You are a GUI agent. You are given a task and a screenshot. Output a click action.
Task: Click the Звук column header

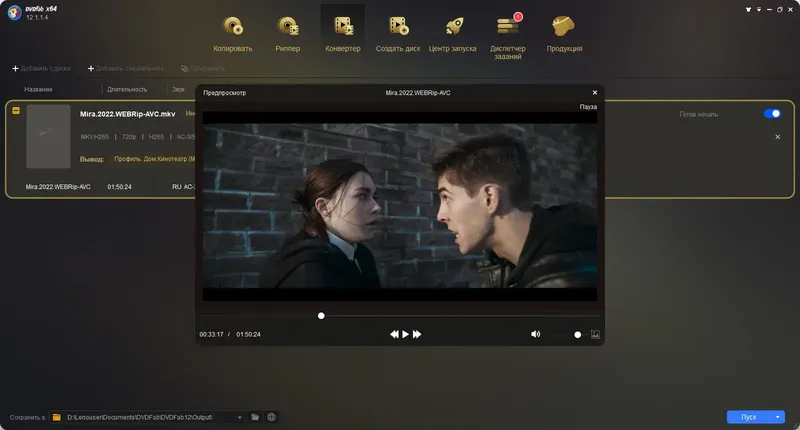pyautogui.click(x=178, y=89)
